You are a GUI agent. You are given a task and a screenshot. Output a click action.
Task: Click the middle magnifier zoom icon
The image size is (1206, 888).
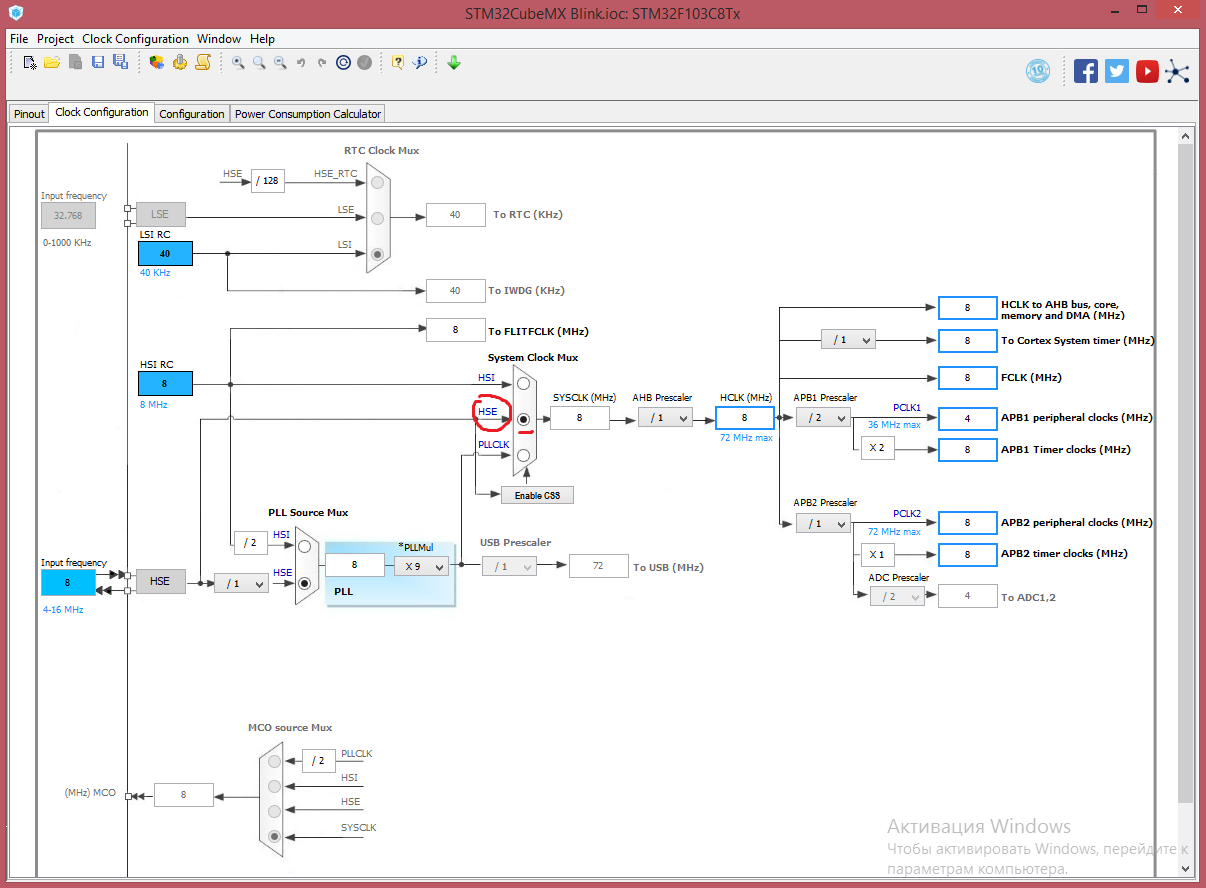click(259, 62)
